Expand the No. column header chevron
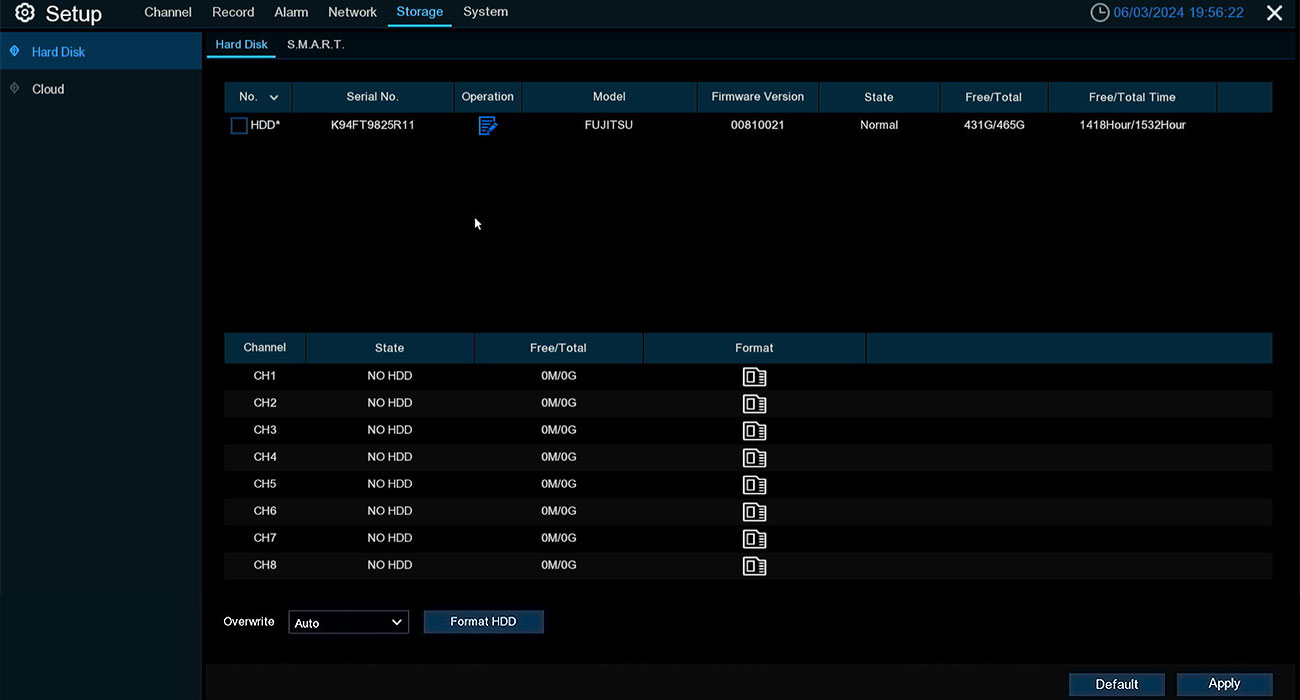 coord(274,98)
